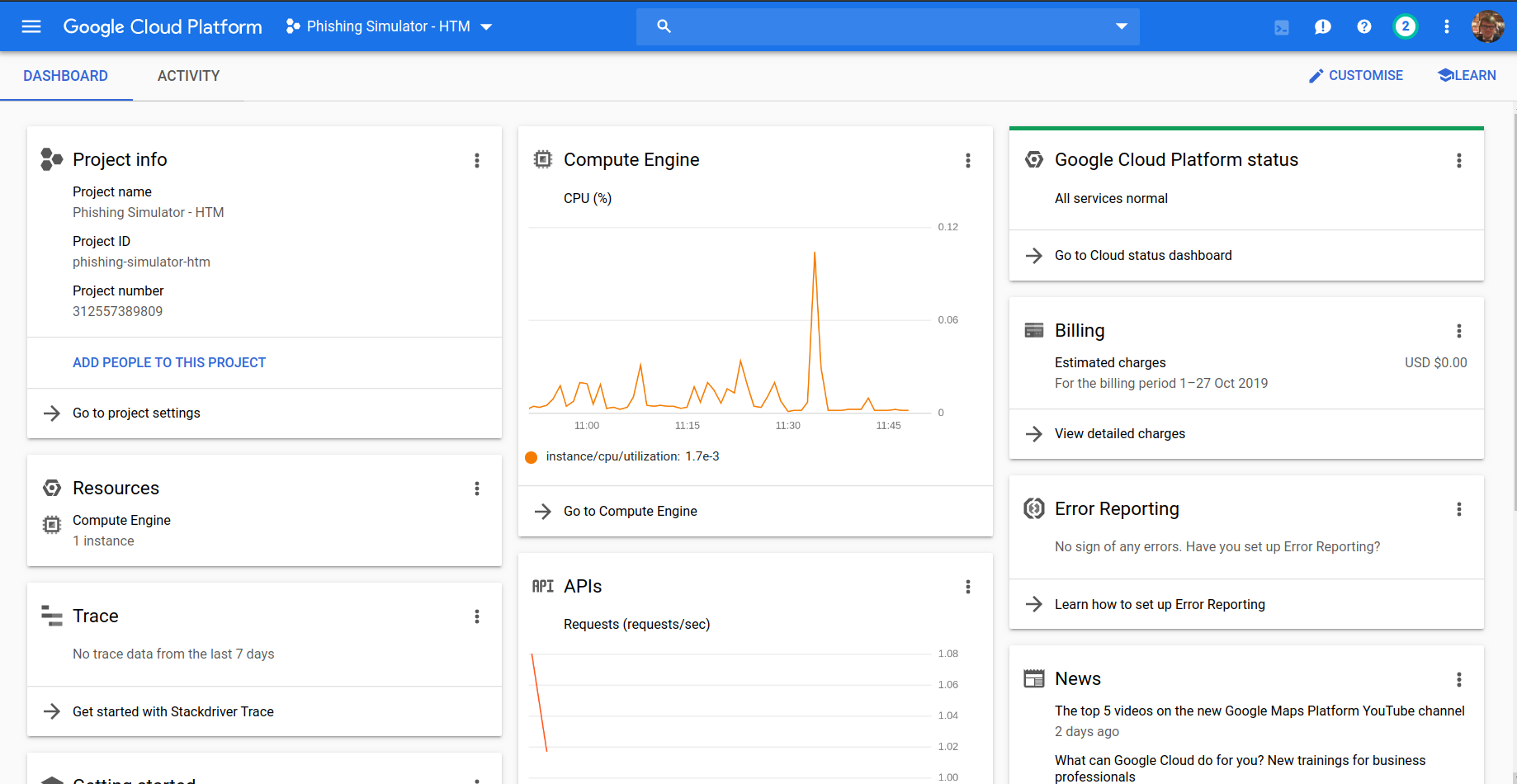Click the Learn graduation cap icon
Image resolution: width=1517 pixels, height=784 pixels.
pos(1445,75)
